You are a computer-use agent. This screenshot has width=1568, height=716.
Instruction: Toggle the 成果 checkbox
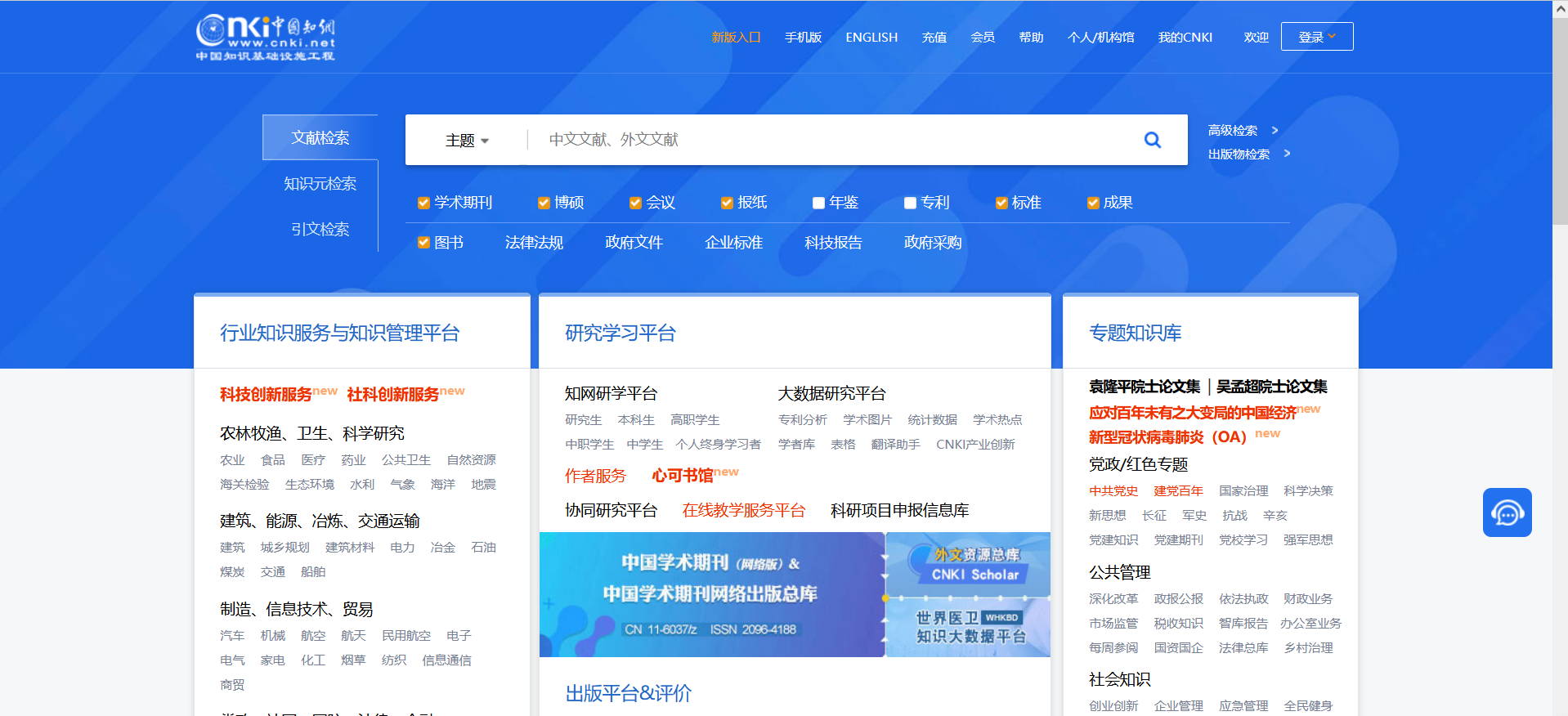[x=1093, y=203]
